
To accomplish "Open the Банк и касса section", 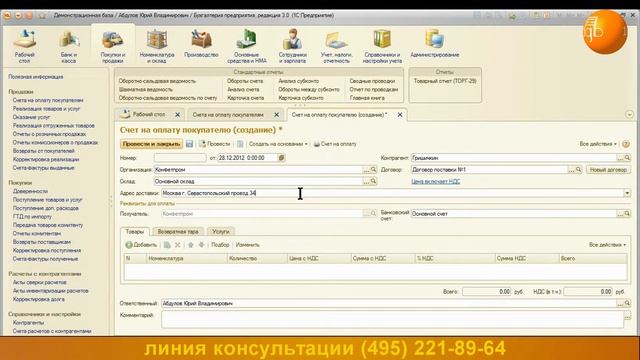I will point(69,46).
